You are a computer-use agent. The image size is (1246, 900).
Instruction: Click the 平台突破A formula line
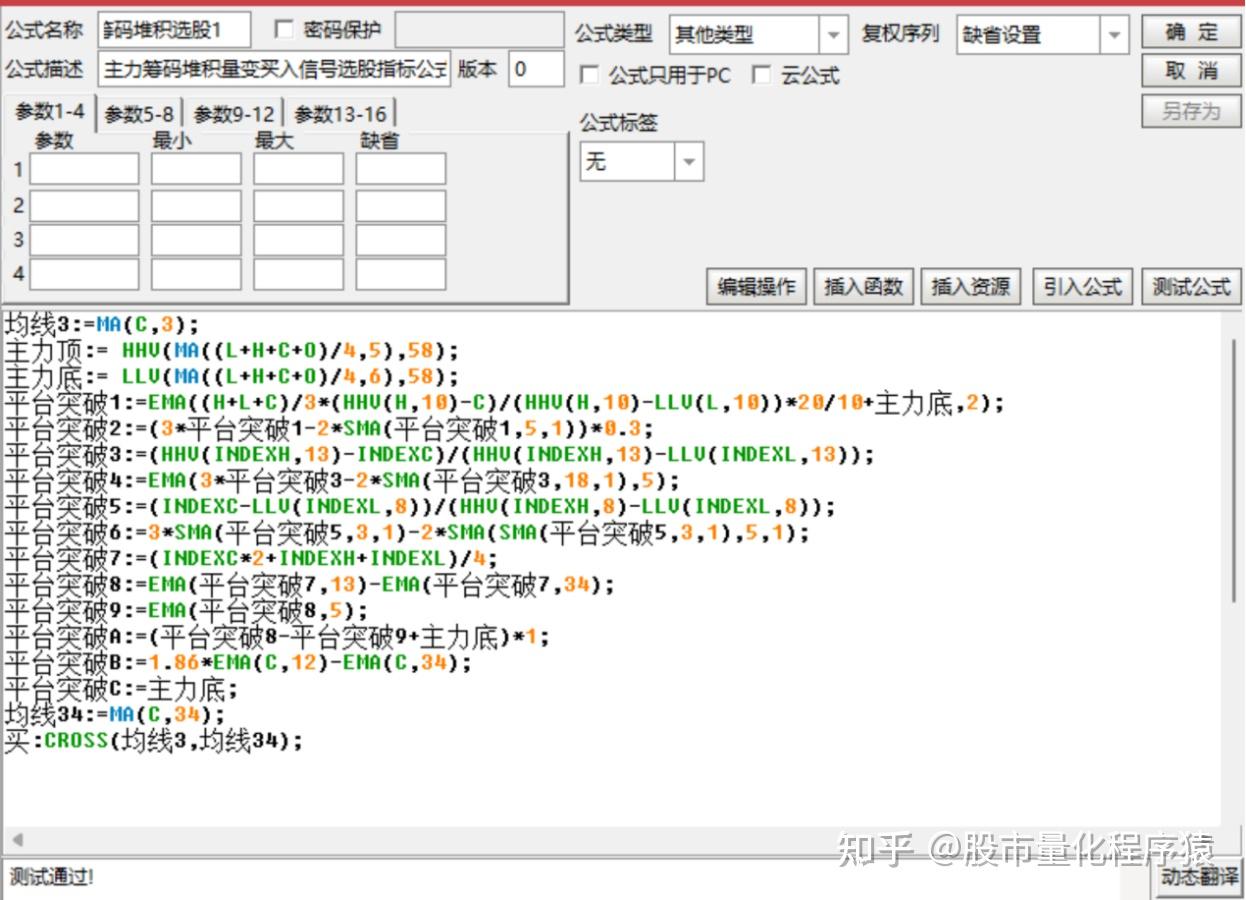click(277, 636)
